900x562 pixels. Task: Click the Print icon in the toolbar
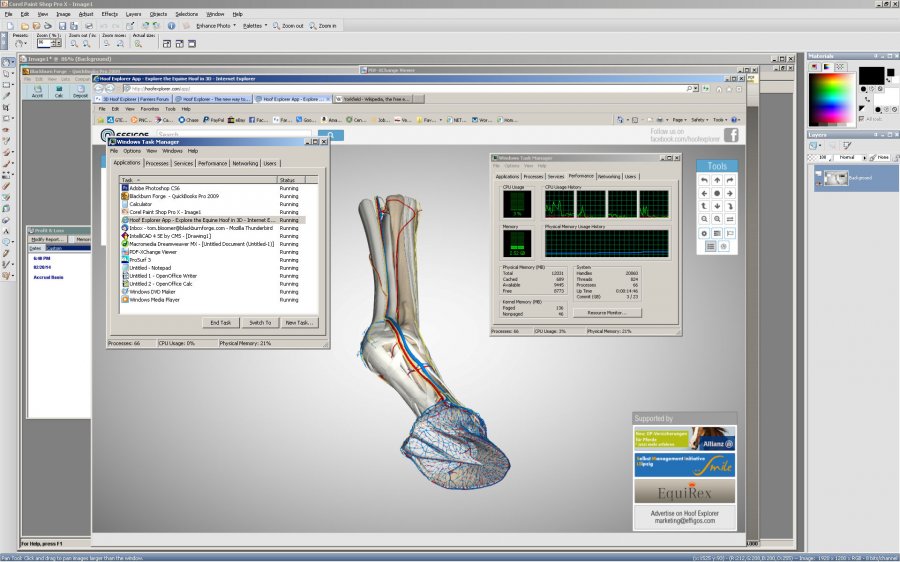coord(88,26)
